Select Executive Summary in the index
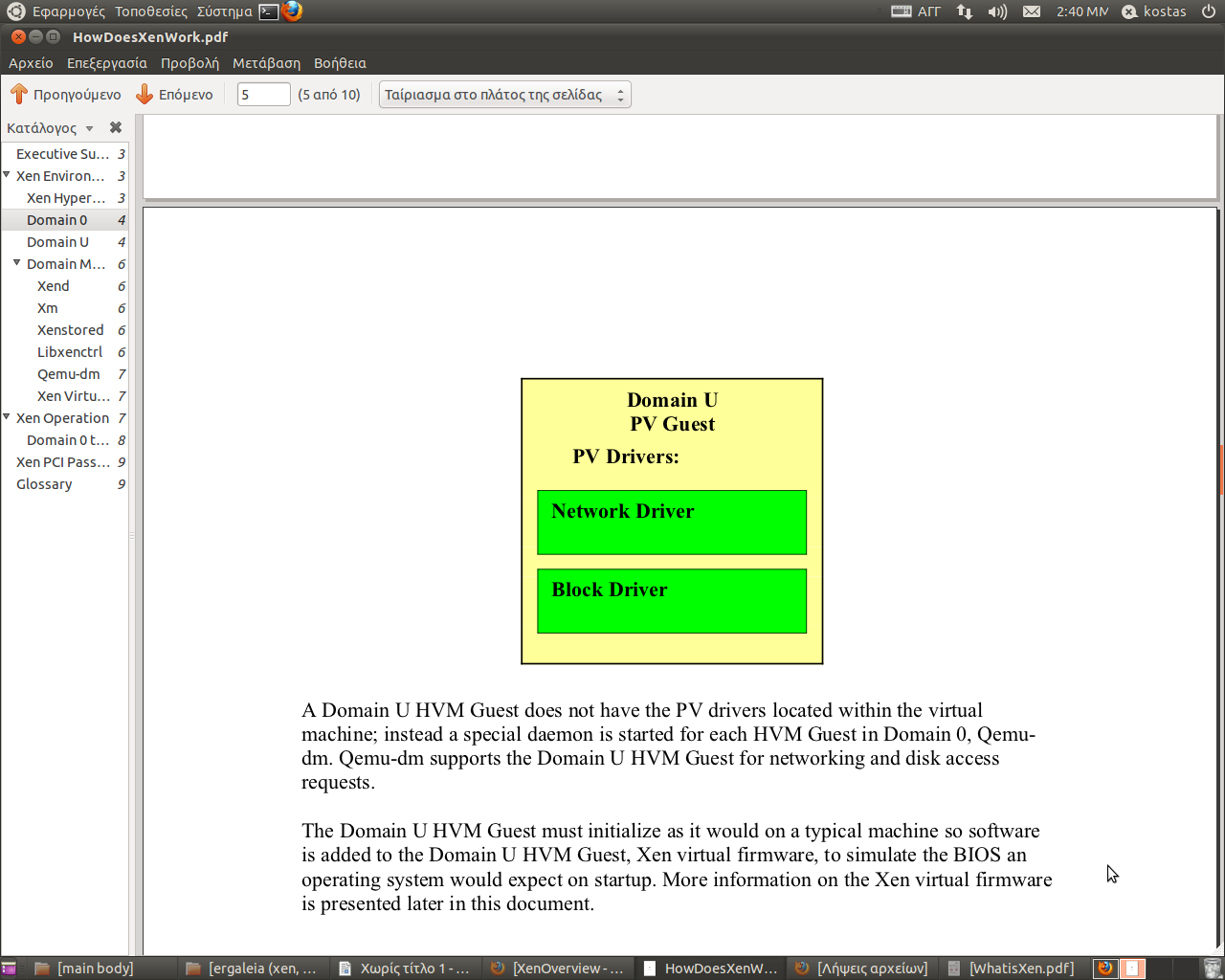Screen dimensions: 1225x980 click(64, 154)
